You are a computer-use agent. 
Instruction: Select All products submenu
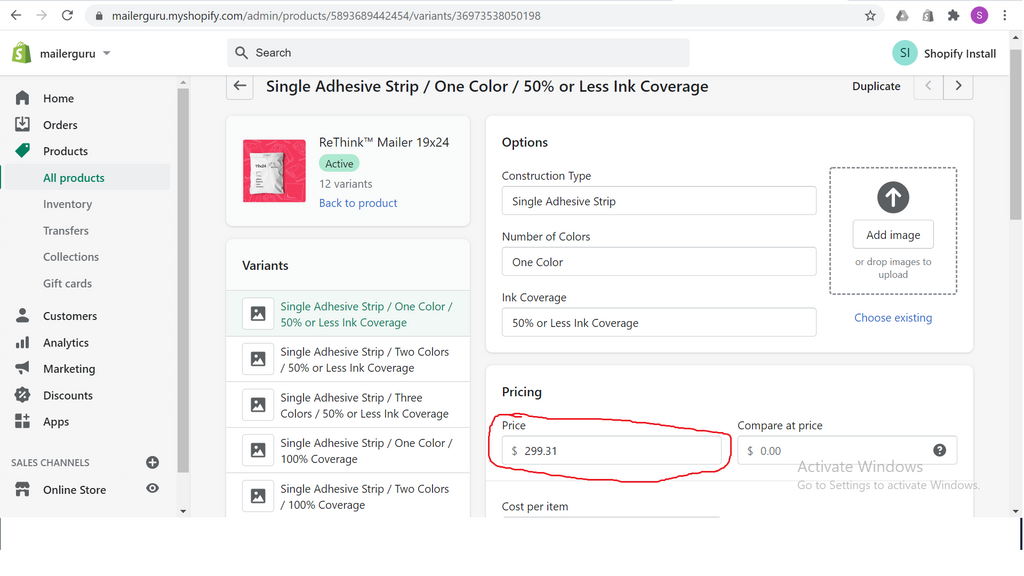(x=74, y=178)
